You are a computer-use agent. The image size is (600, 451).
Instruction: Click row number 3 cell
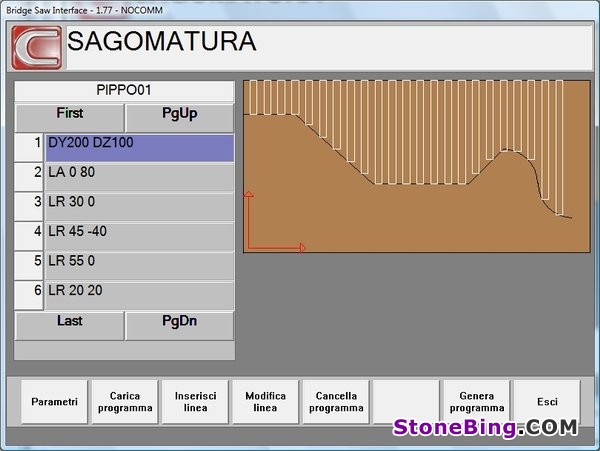[x=29, y=207]
